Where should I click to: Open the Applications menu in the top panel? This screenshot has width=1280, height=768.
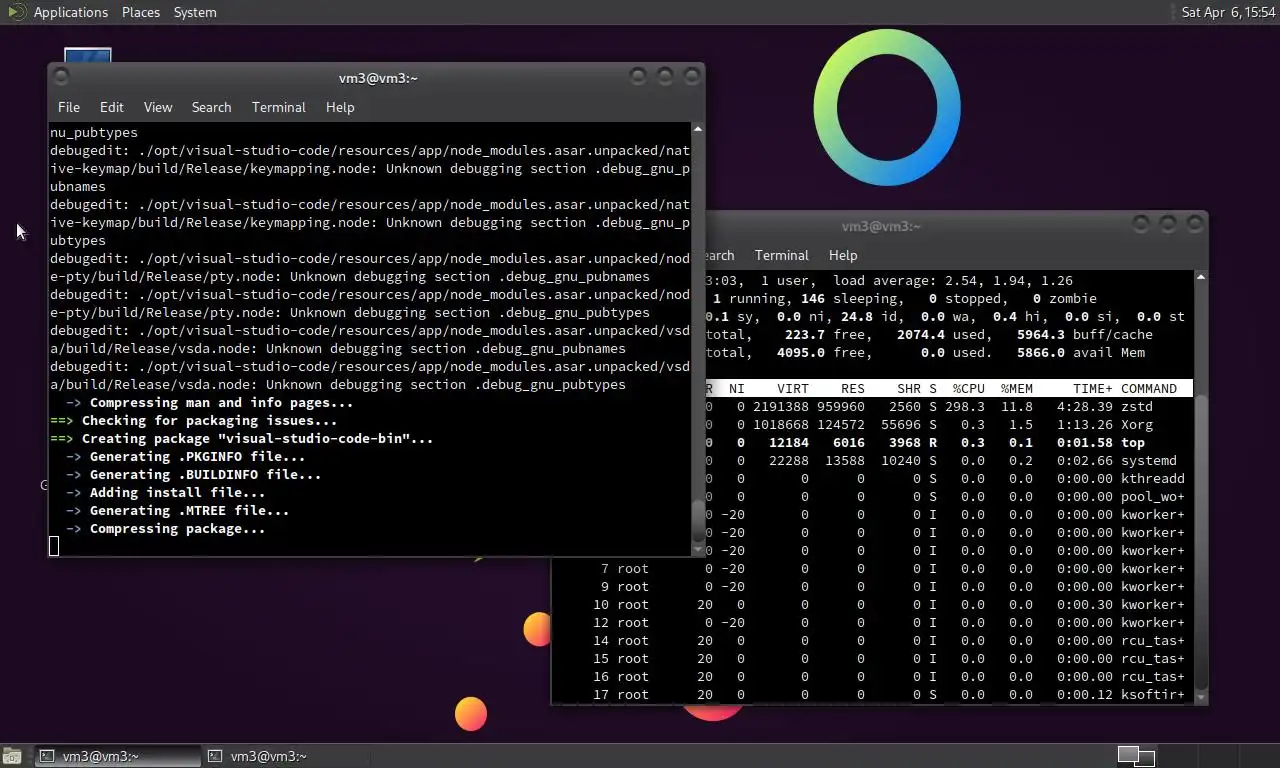[70, 12]
